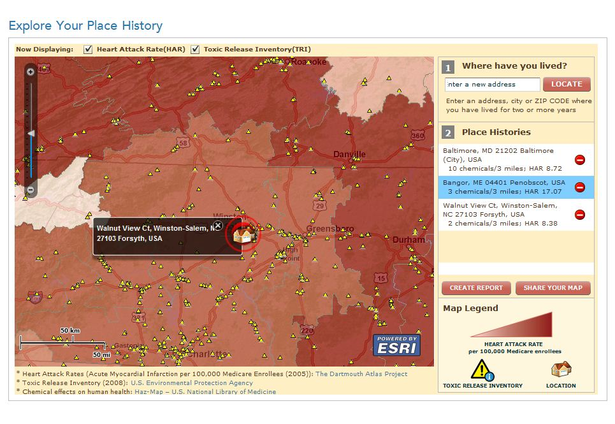
Task: Zoom in with the map plus button
Action: click(x=31, y=72)
